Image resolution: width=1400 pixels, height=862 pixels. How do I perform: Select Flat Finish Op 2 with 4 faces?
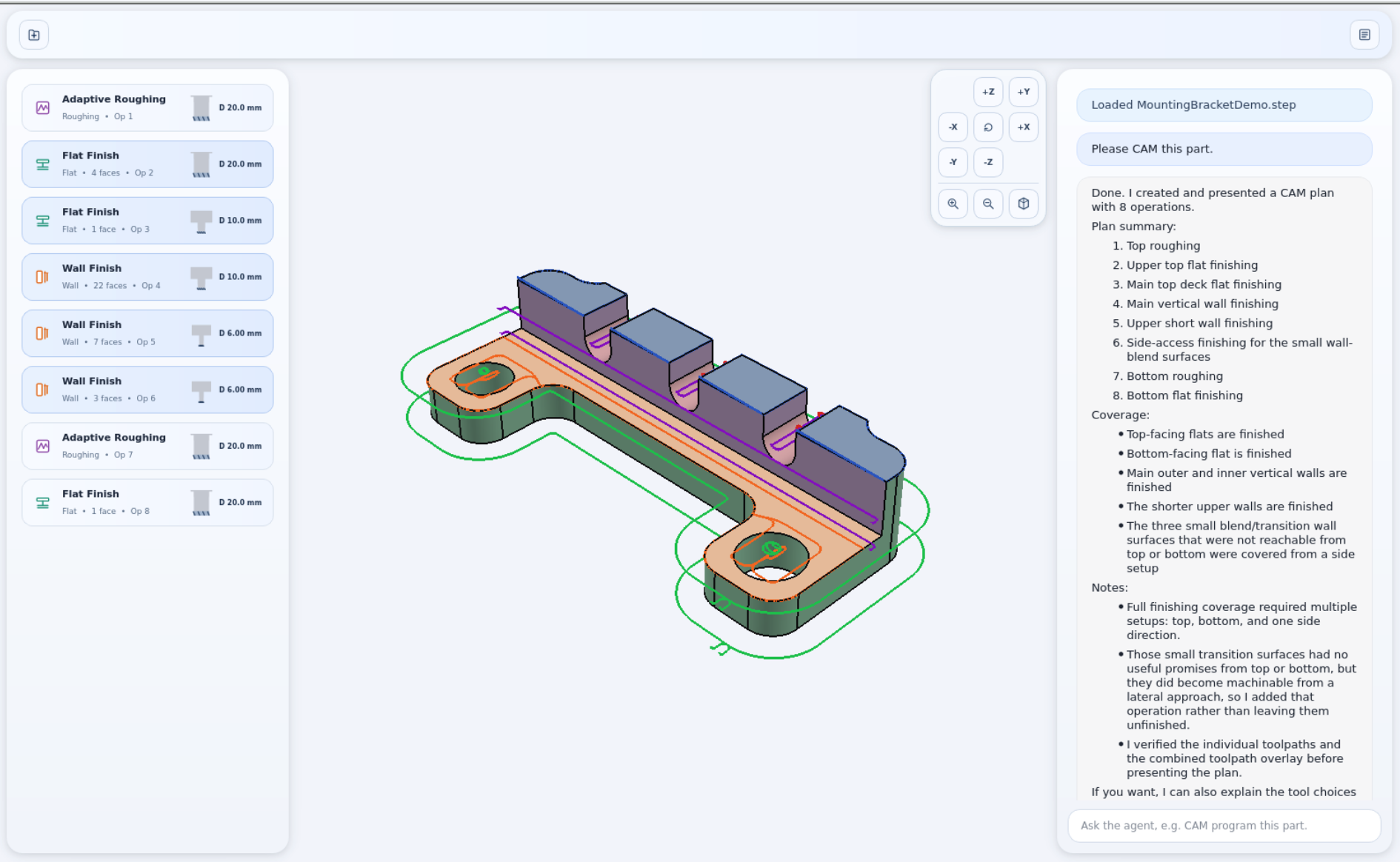[x=147, y=164]
